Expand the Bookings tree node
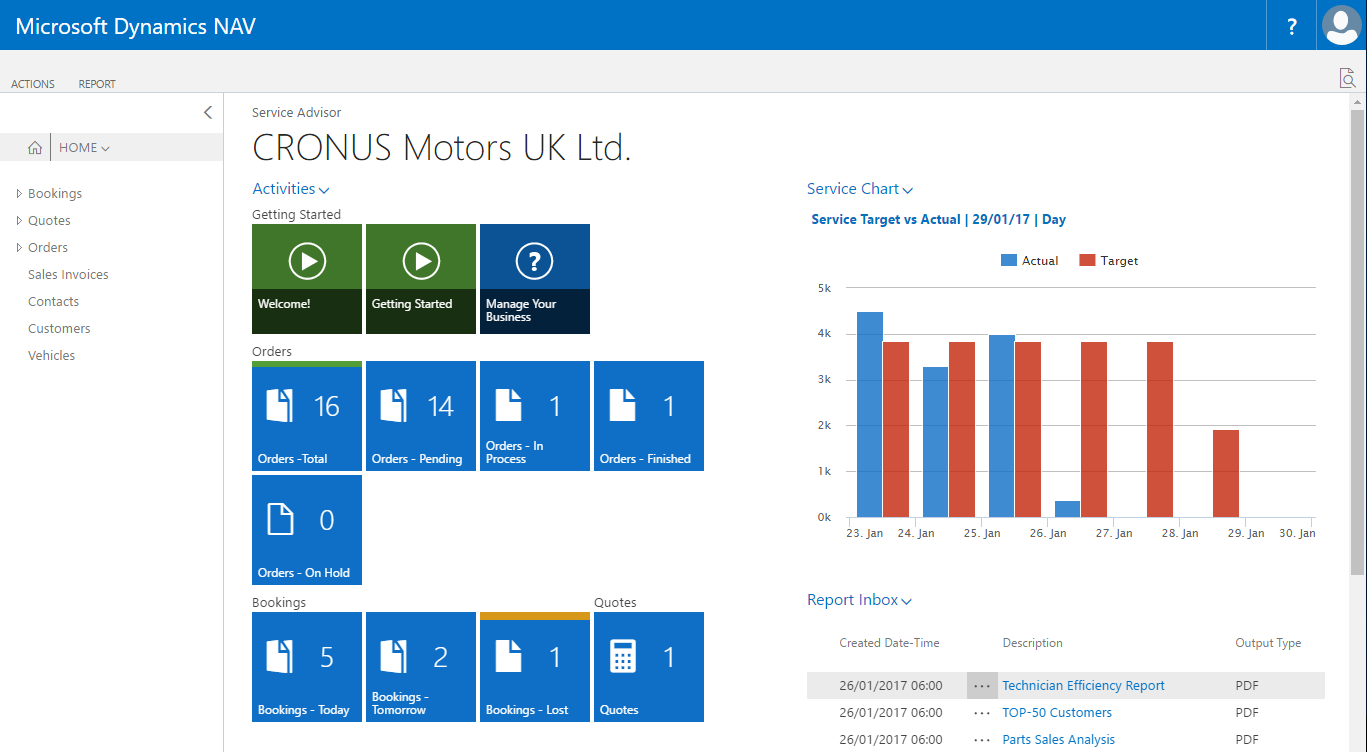This screenshot has width=1367, height=752. coord(19,194)
